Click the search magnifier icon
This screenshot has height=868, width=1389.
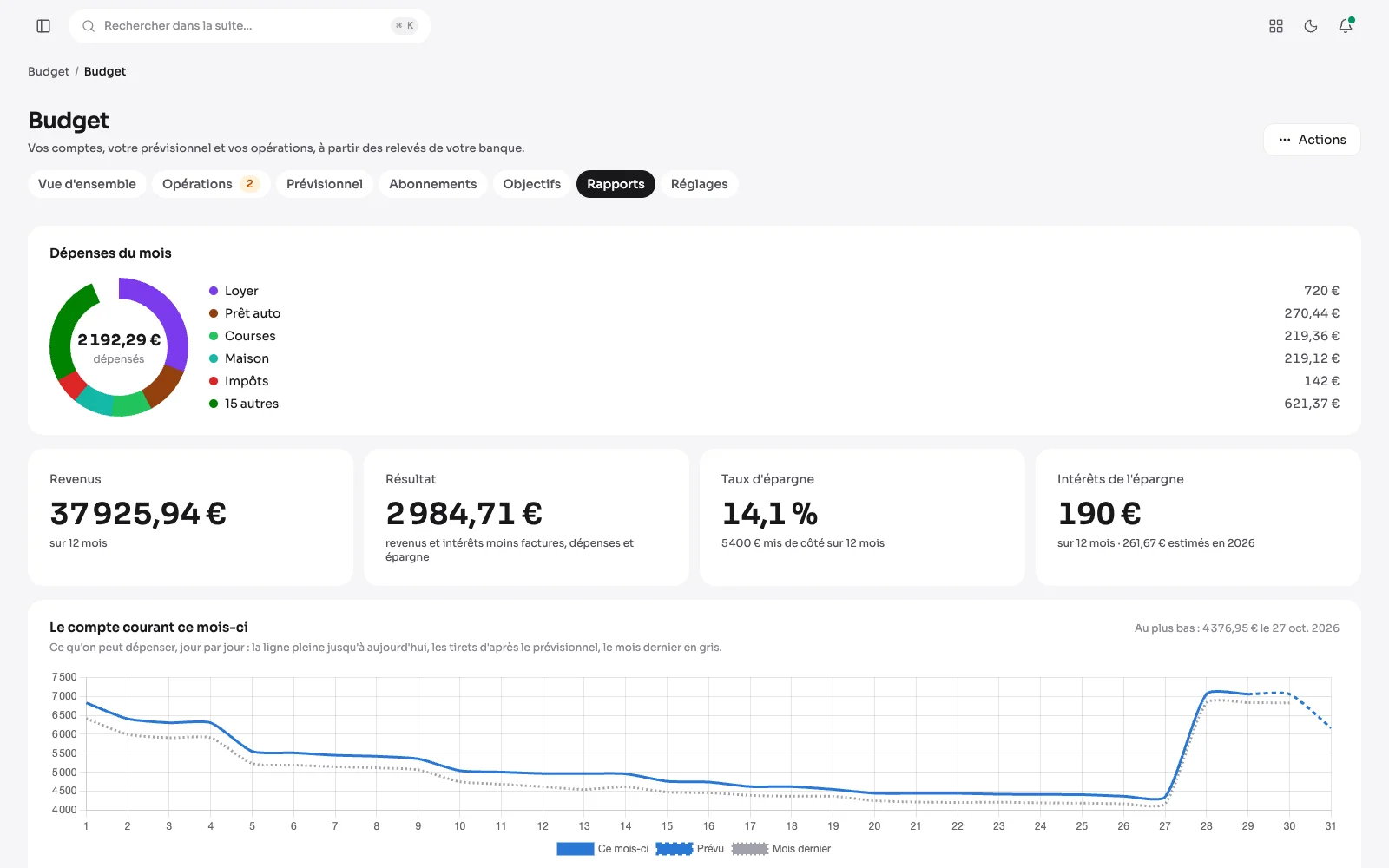pos(89,26)
